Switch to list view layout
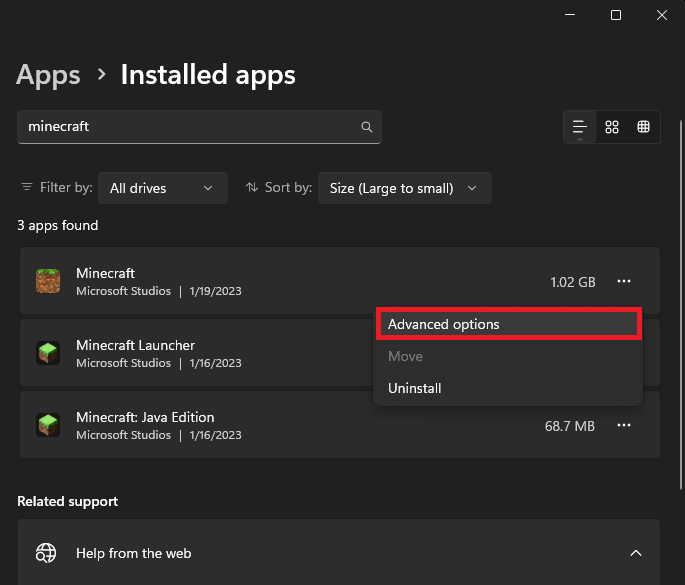 (x=579, y=127)
